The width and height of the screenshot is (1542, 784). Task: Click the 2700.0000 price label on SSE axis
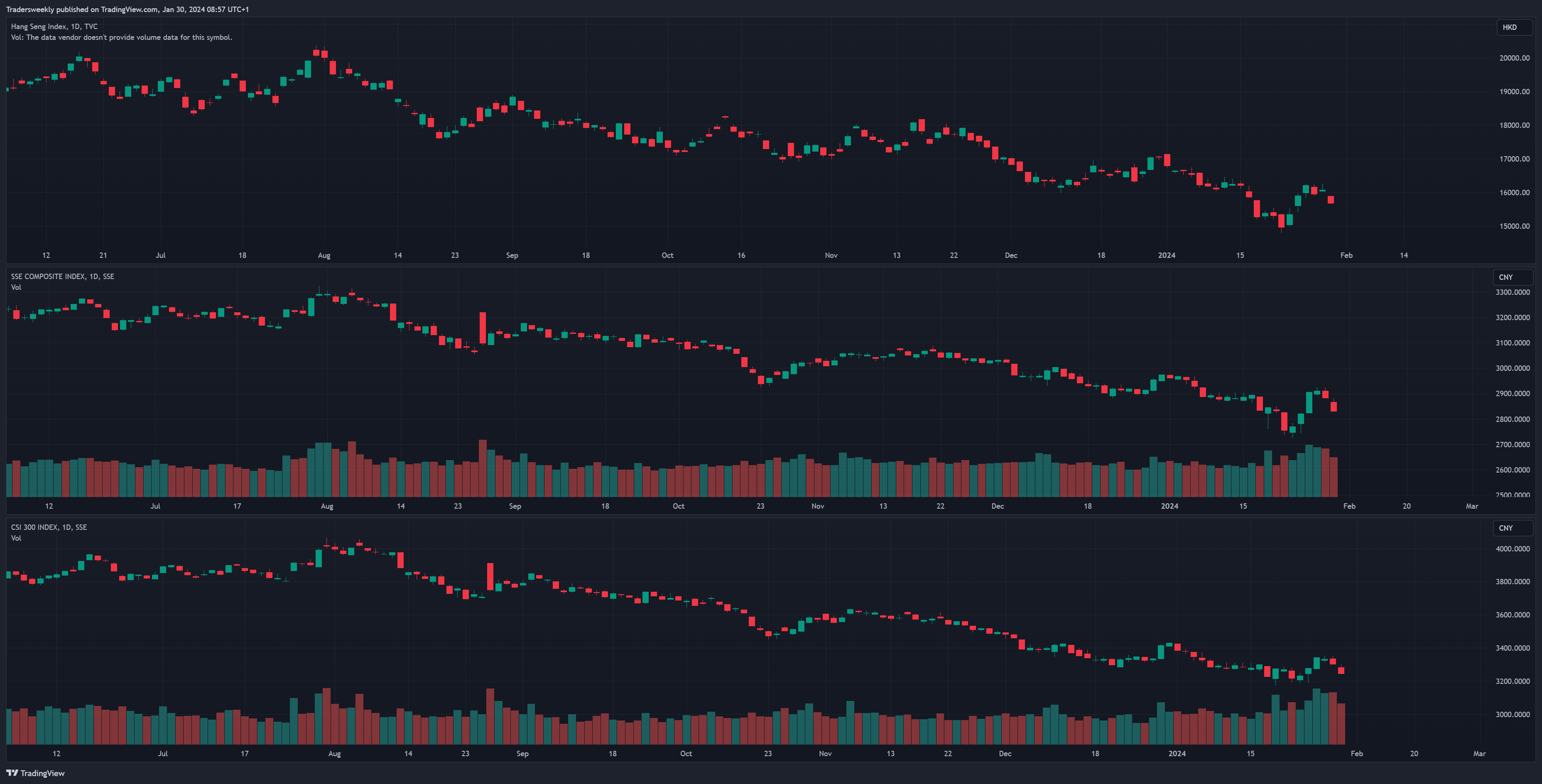point(1513,445)
